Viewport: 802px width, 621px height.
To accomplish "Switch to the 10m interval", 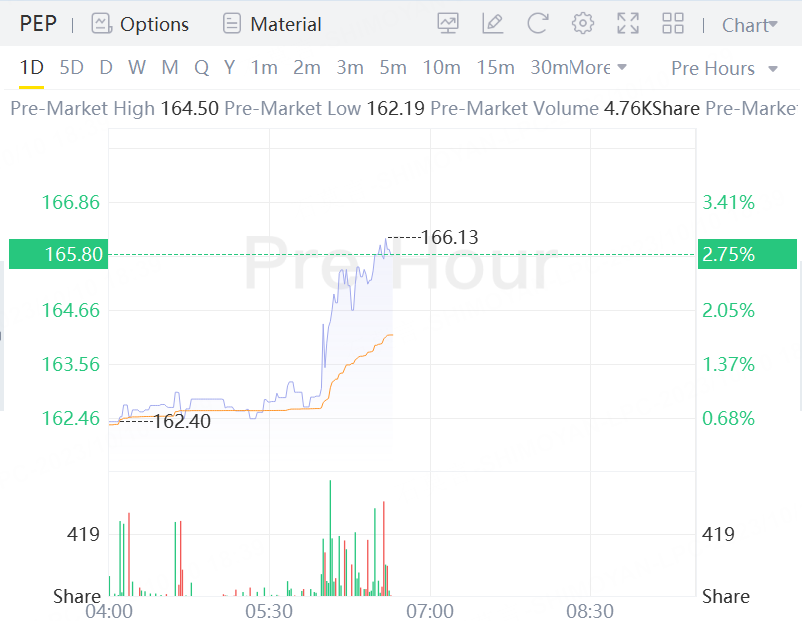I will click(441, 68).
